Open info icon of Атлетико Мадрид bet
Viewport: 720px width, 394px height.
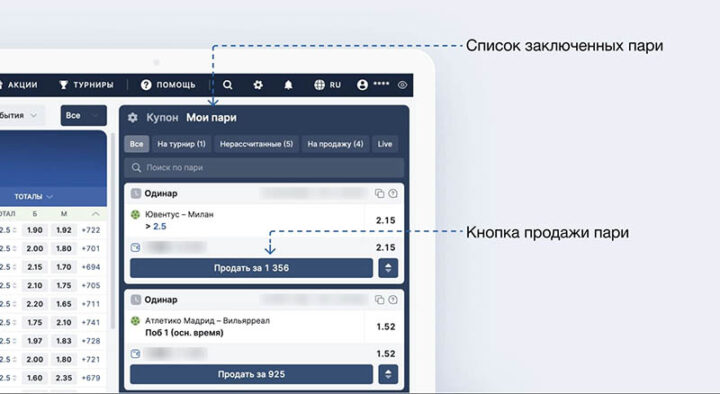[x=393, y=300]
